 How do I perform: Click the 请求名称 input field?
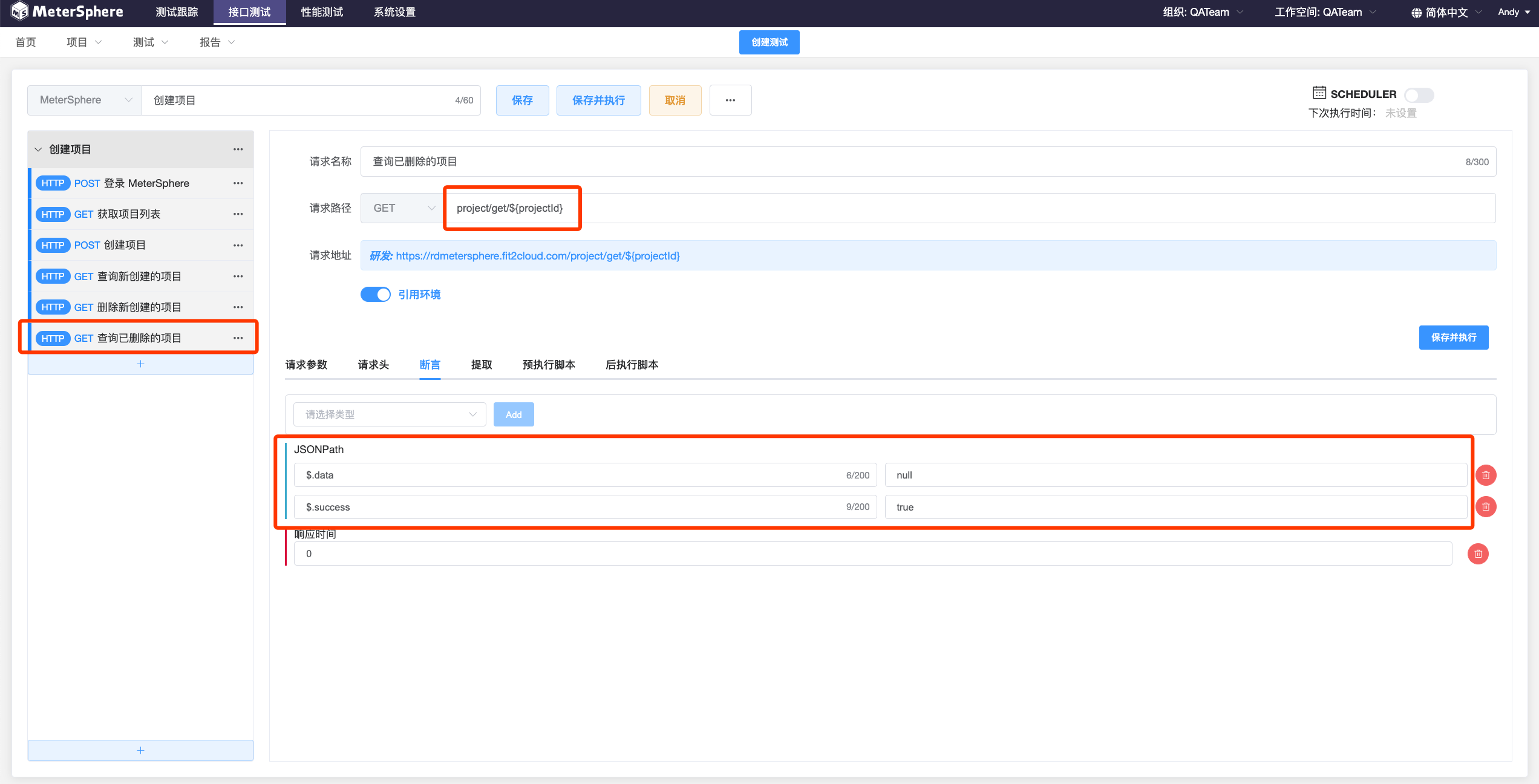[x=907, y=162]
